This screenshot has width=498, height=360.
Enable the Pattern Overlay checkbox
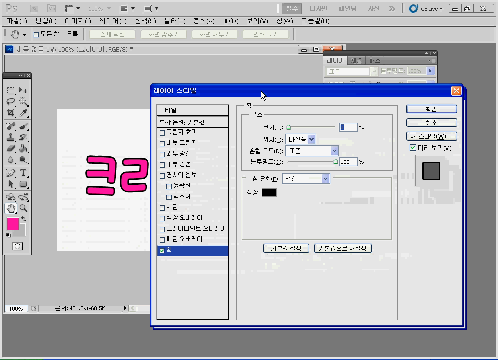tap(162, 240)
